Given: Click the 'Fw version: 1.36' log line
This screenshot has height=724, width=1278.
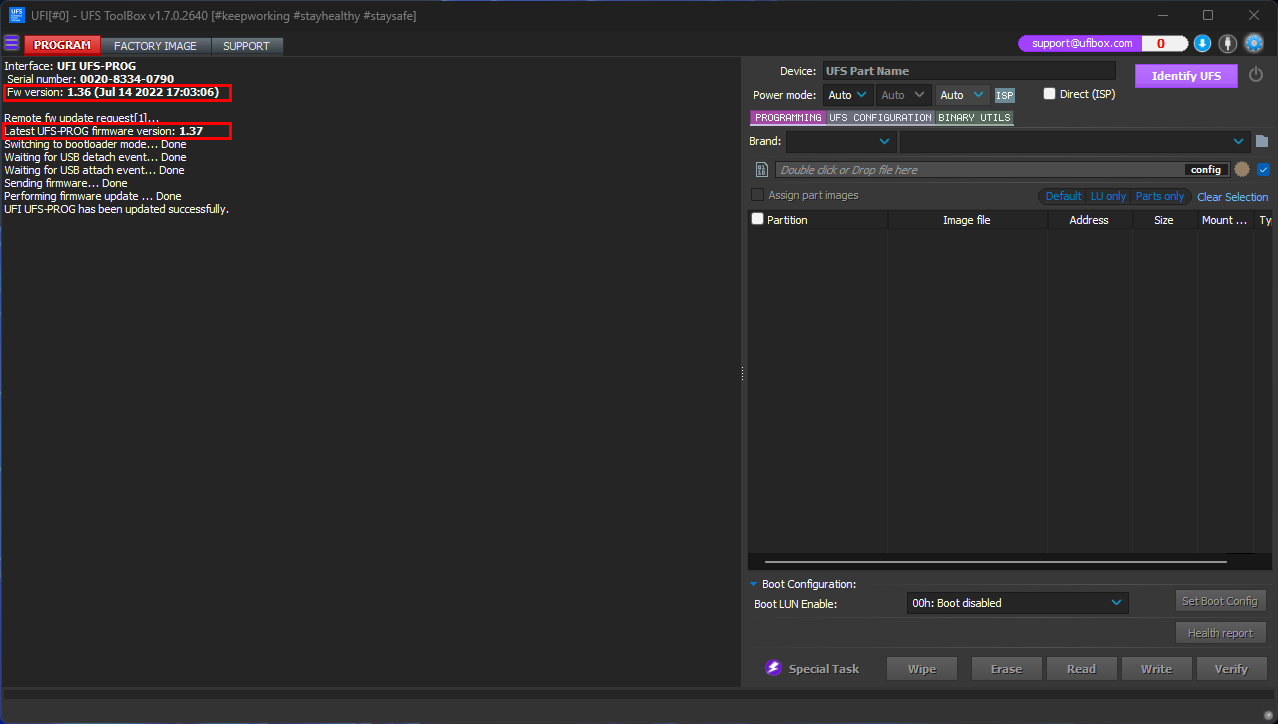Looking at the screenshot, I should pyautogui.click(x=113, y=92).
